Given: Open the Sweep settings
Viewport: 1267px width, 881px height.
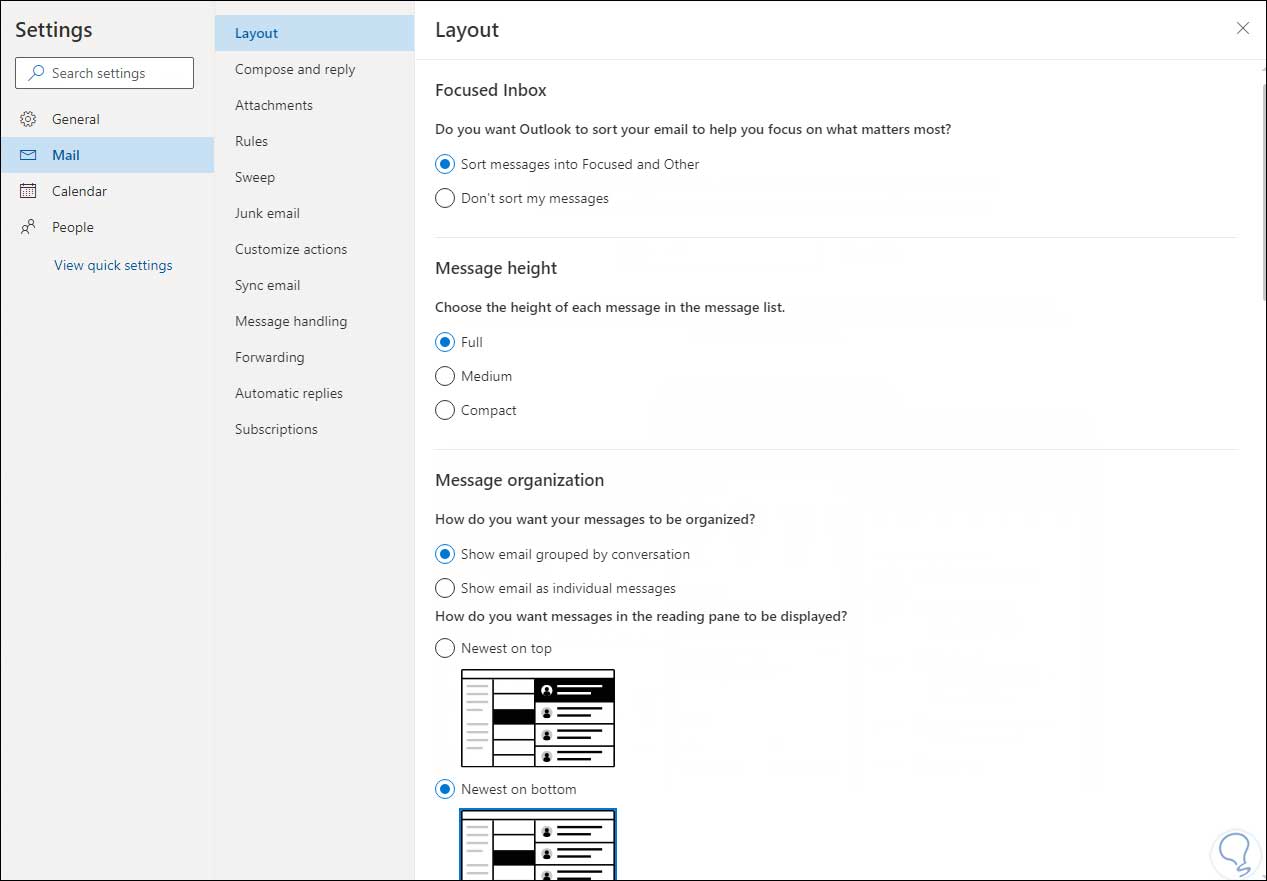Looking at the screenshot, I should pos(314,177).
